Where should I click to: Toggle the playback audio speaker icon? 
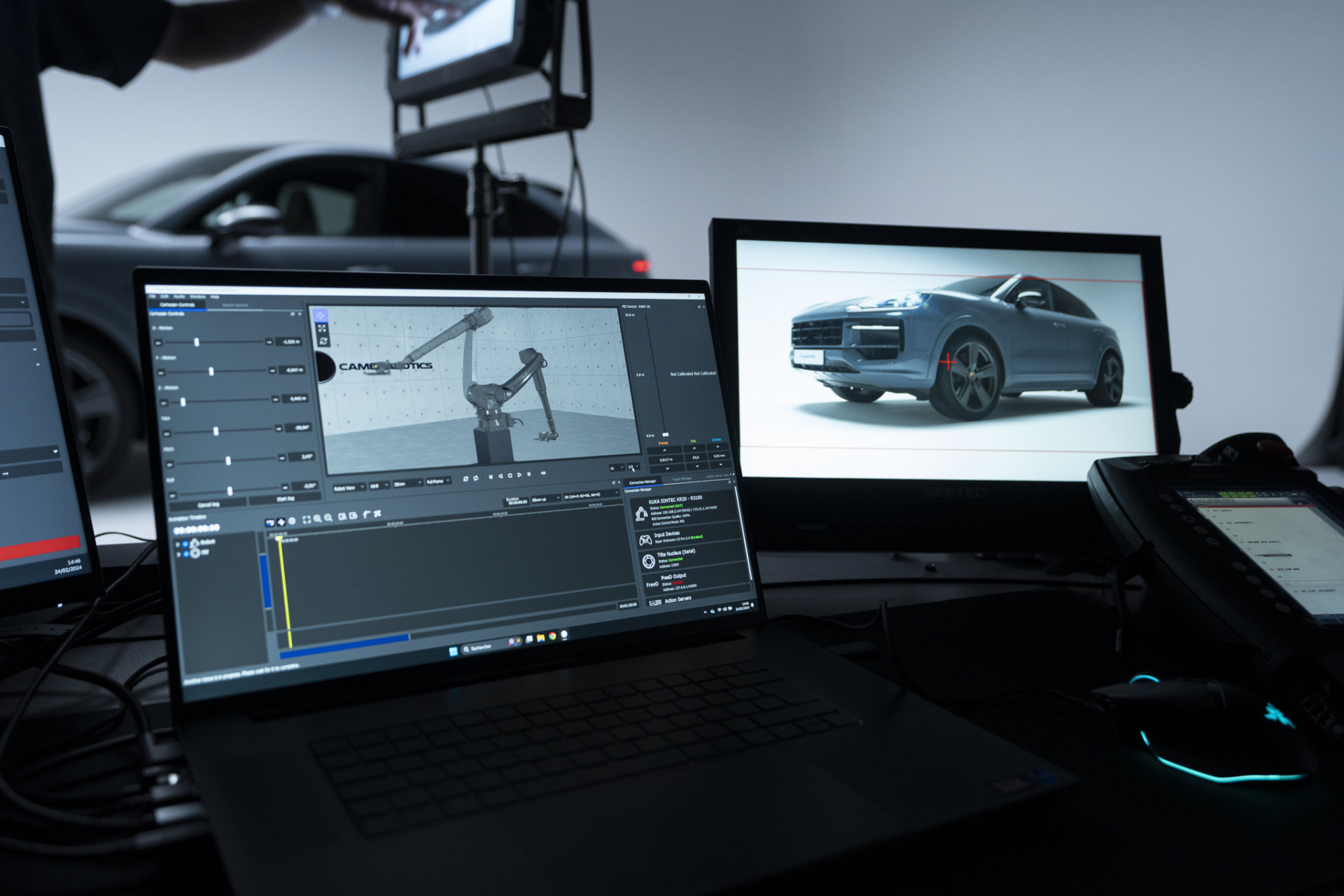point(542,474)
